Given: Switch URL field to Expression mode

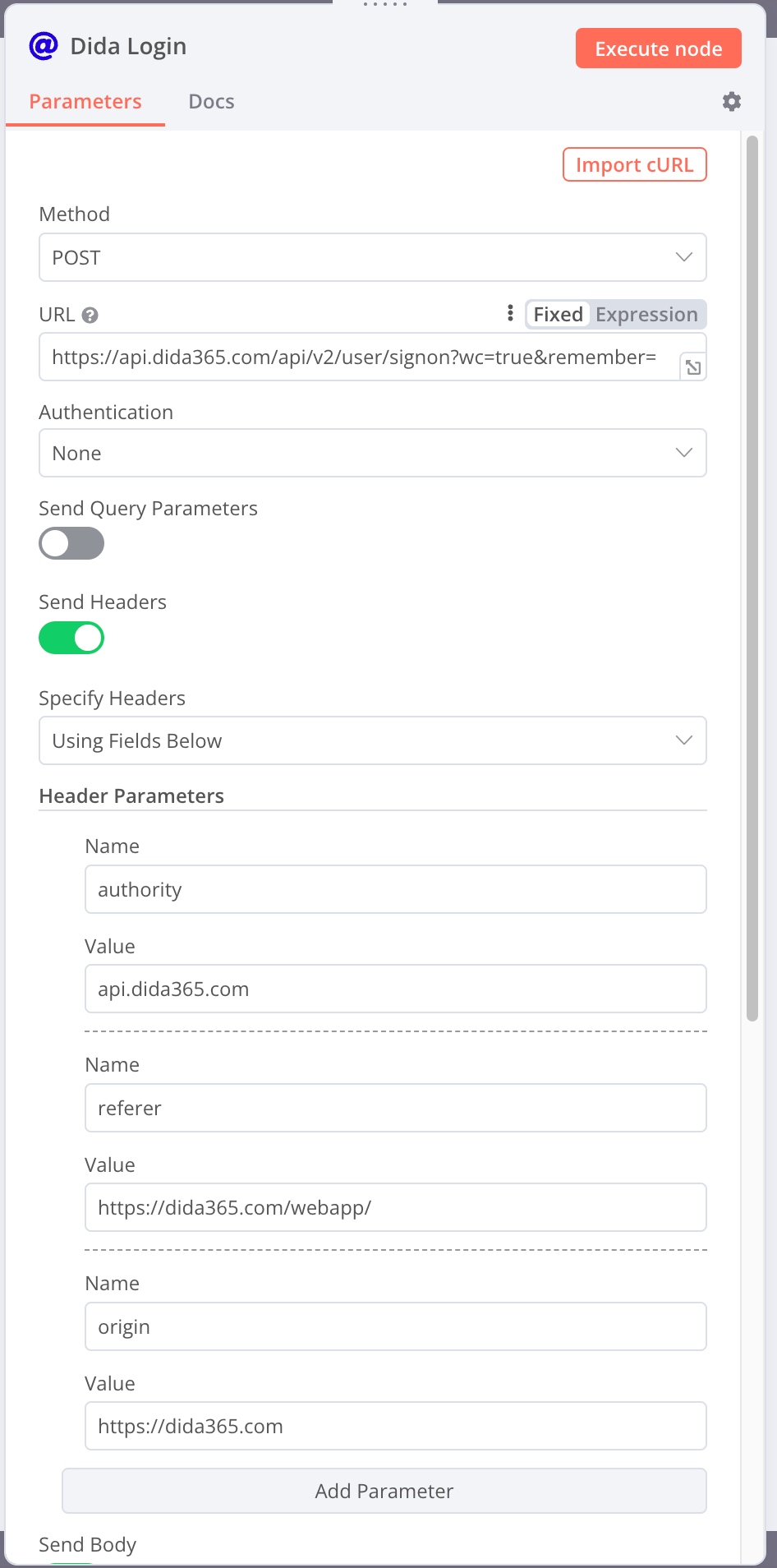Looking at the screenshot, I should click(x=646, y=315).
